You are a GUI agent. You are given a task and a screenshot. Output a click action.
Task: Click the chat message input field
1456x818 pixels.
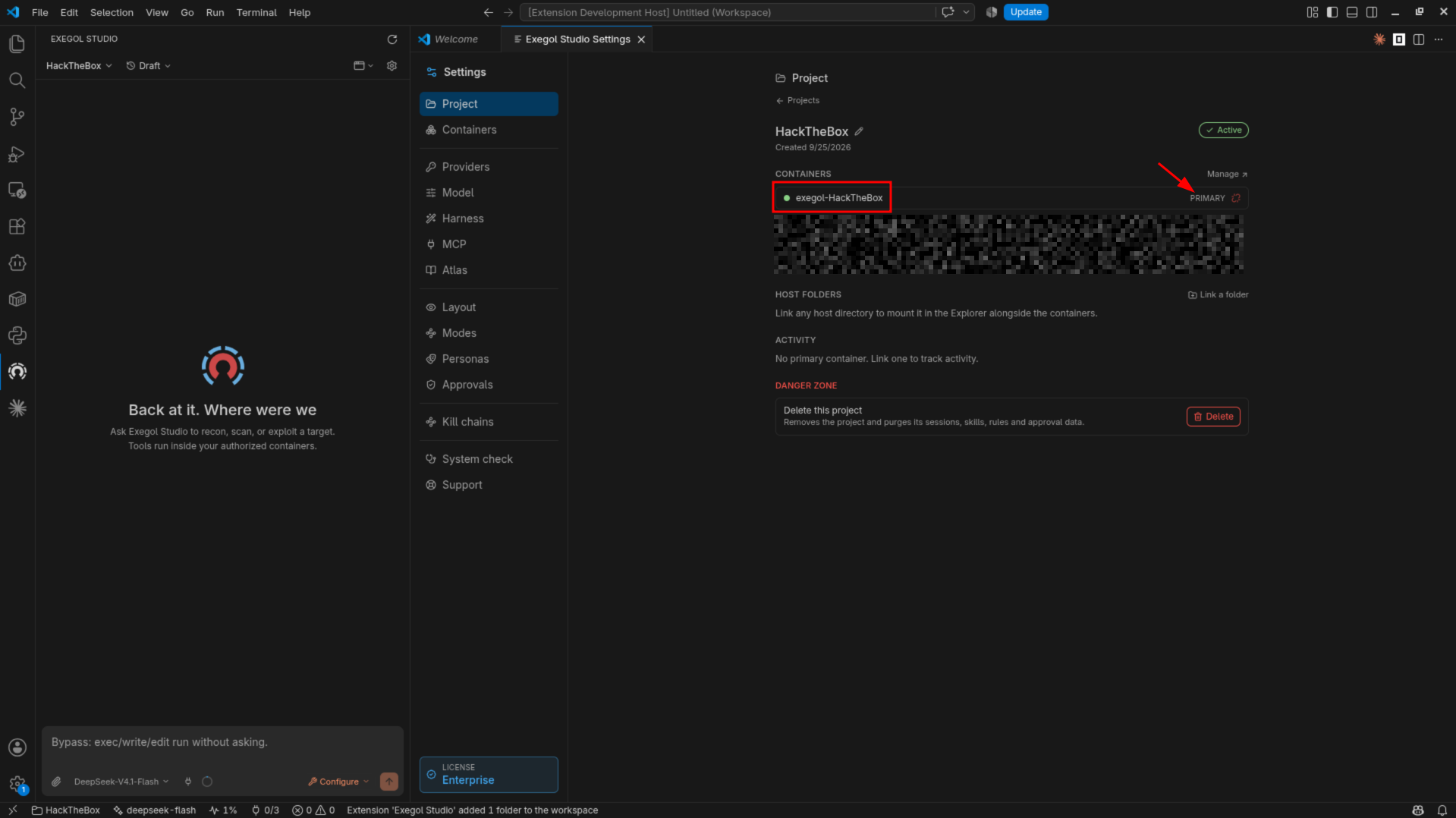(222, 743)
